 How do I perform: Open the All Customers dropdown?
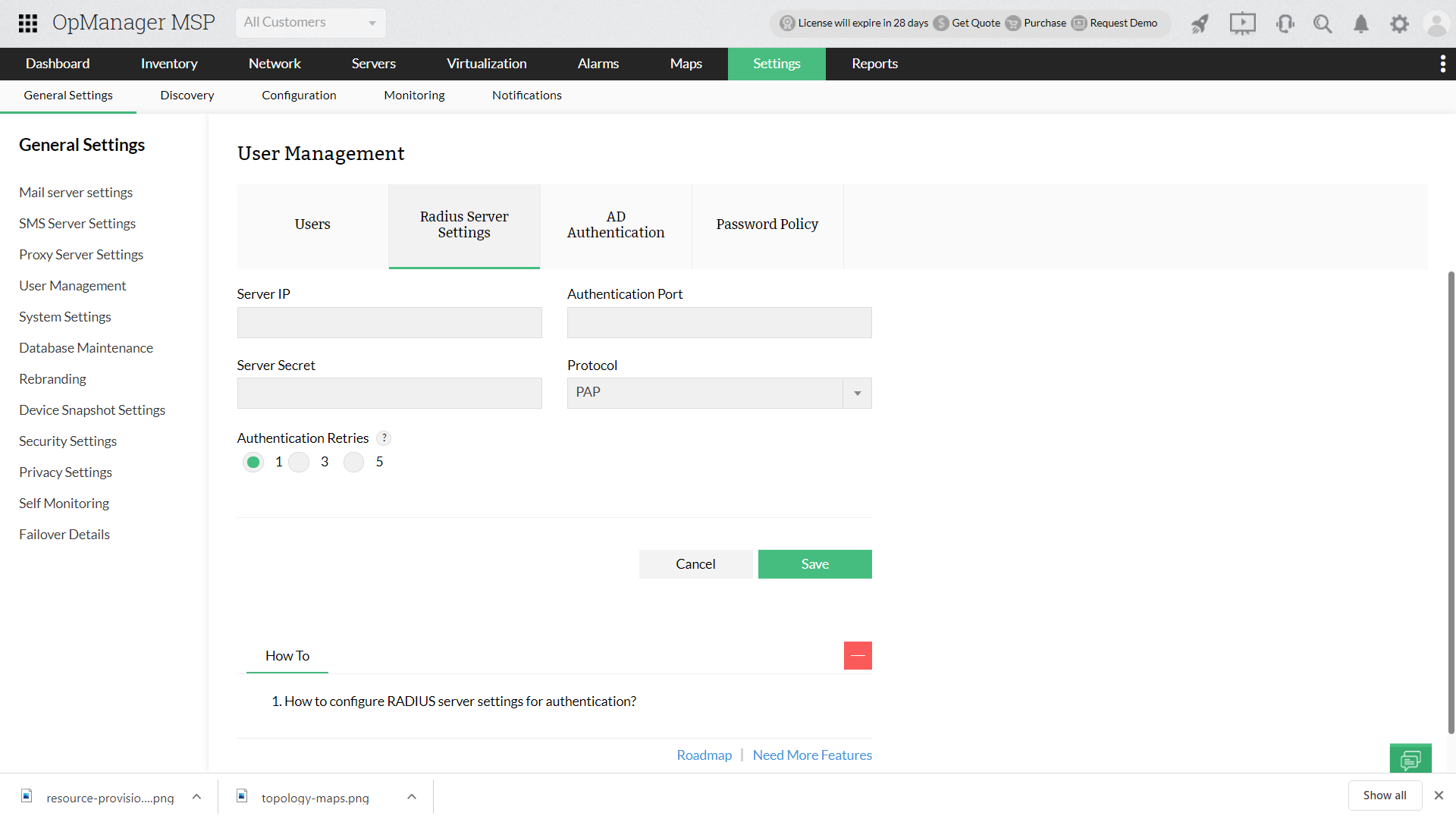pyautogui.click(x=310, y=23)
